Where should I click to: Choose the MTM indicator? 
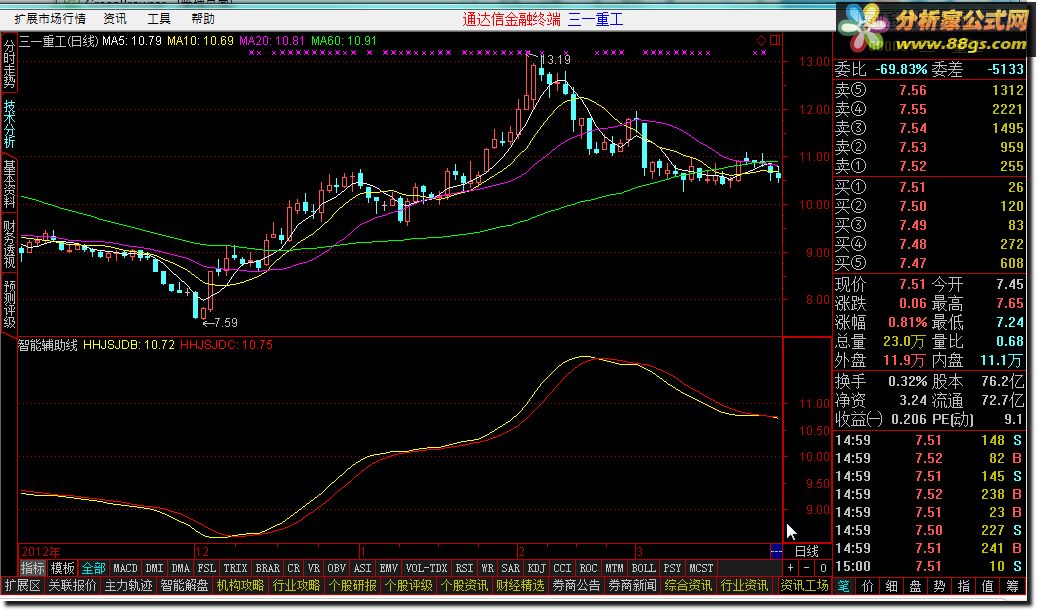point(614,568)
